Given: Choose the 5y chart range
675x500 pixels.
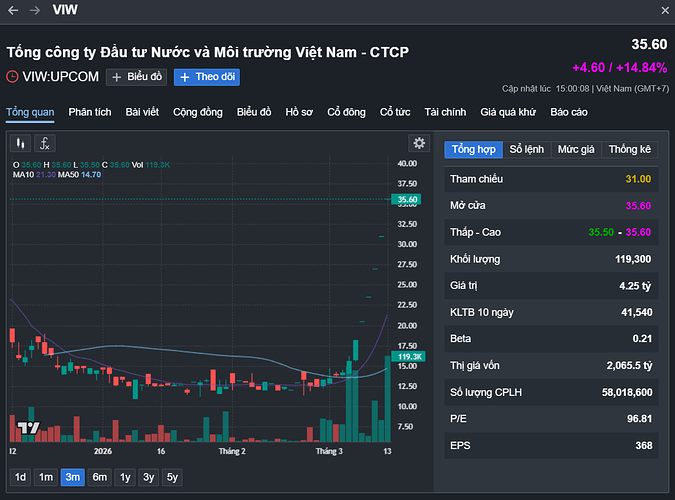Looking at the screenshot, I should point(173,477).
